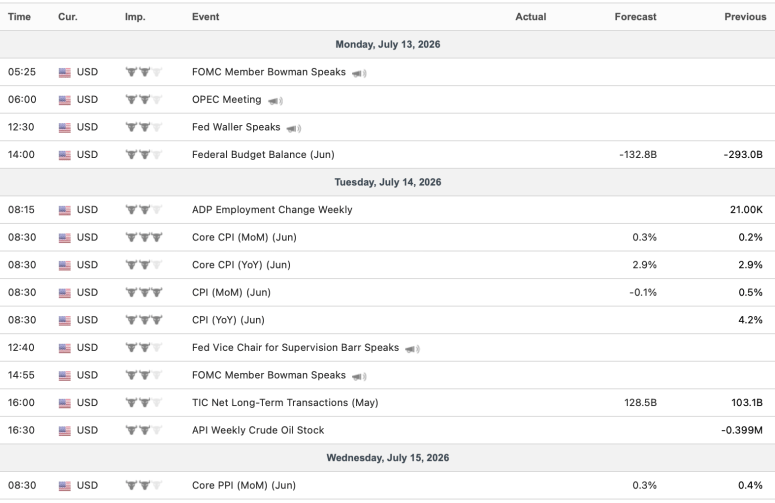The width and height of the screenshot is (775, 503).
Task: Click US flag in API Weekly Crude row
Action: [65, 431]
